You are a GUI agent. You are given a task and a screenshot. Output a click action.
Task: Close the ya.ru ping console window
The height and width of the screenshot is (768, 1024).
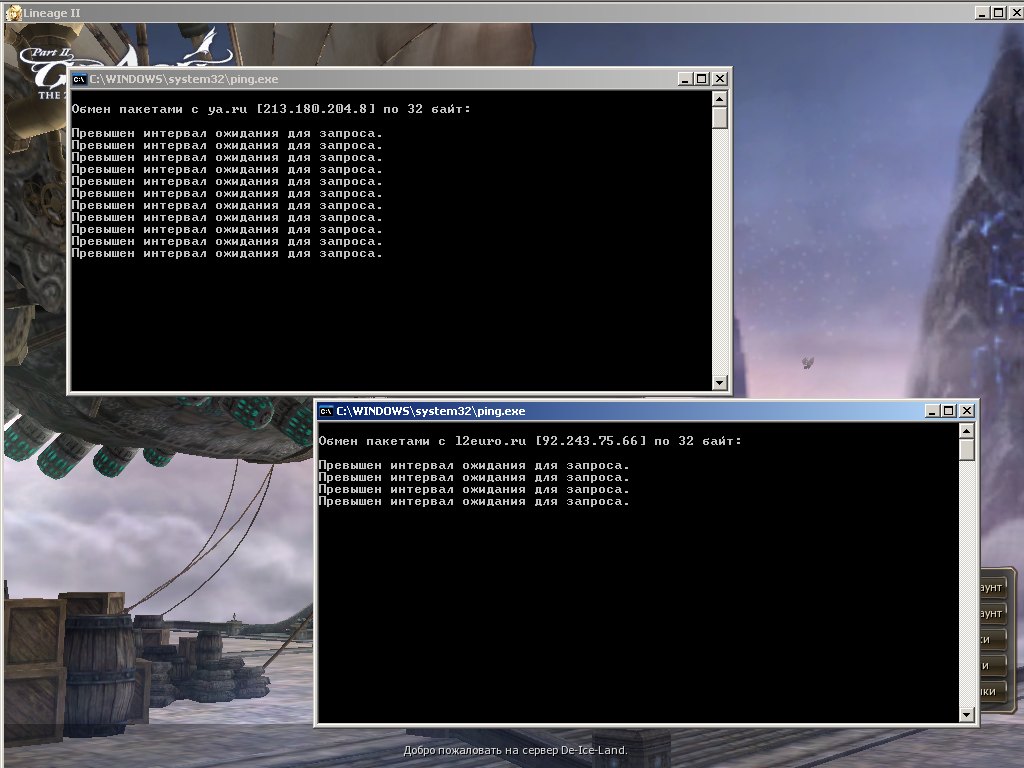[x=719, y=78]
